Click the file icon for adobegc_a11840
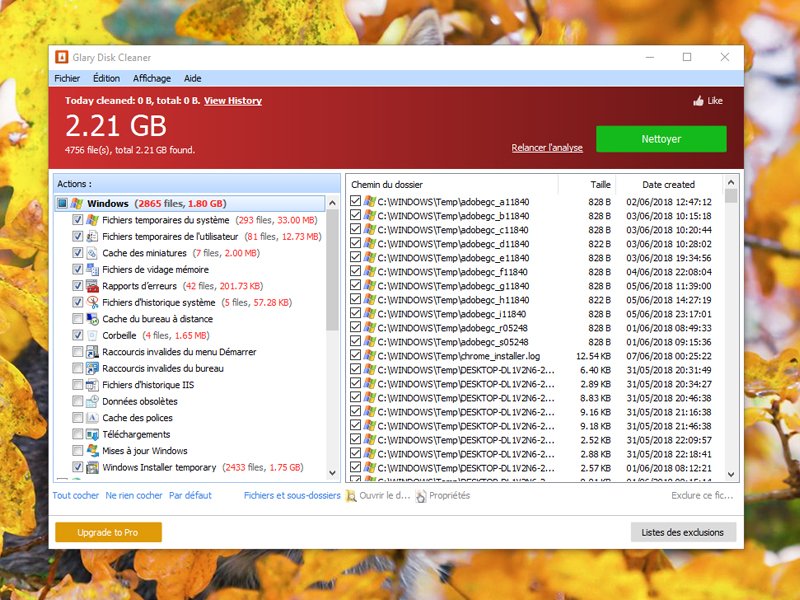This screenshot has height=600, width=800. point(369,202)
